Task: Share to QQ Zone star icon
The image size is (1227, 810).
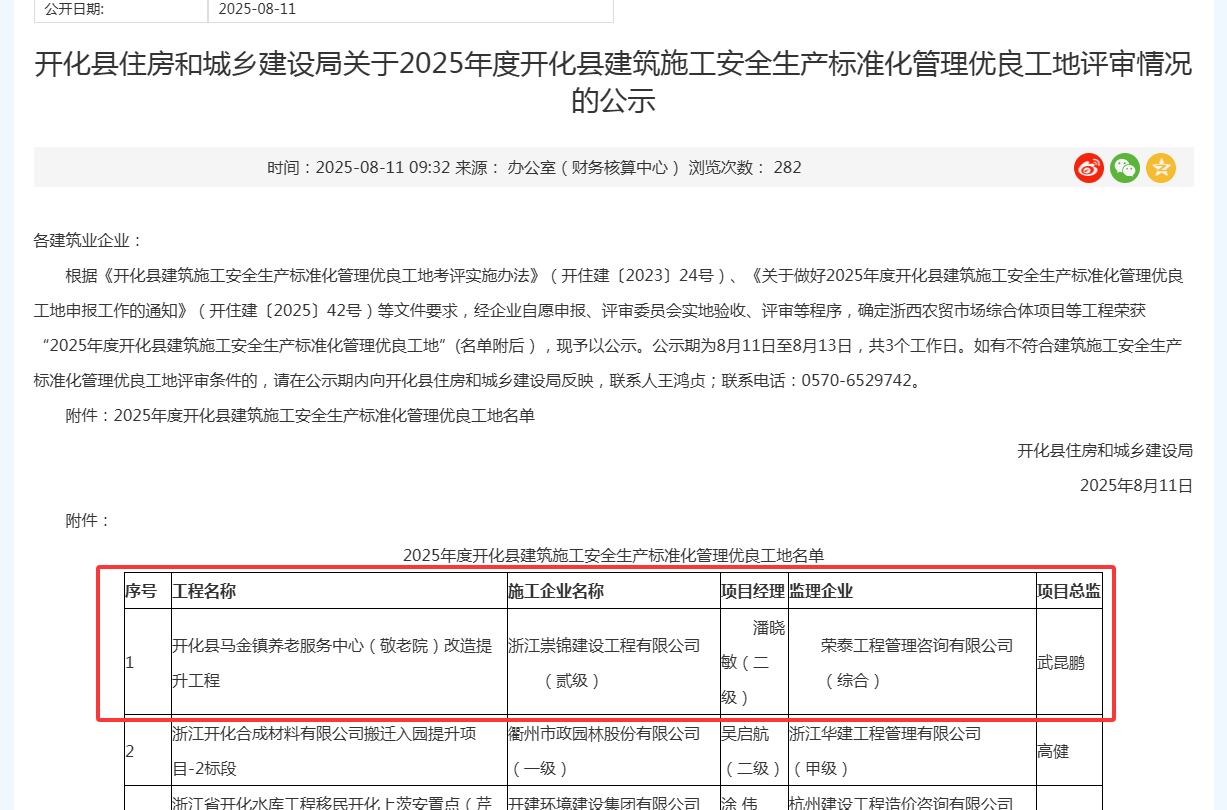Action: 1161,168
